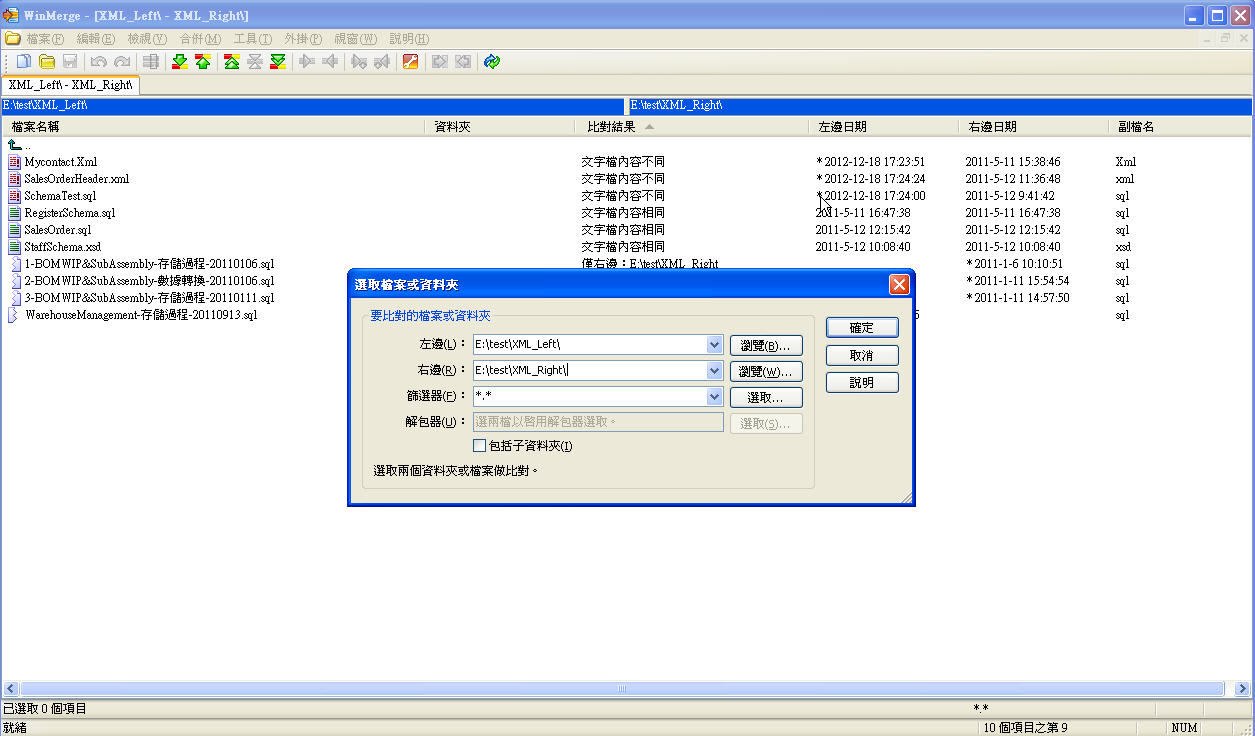The image size is (1255, 736).
Task: Click the 選取... filter button
Action: (766, 397)
